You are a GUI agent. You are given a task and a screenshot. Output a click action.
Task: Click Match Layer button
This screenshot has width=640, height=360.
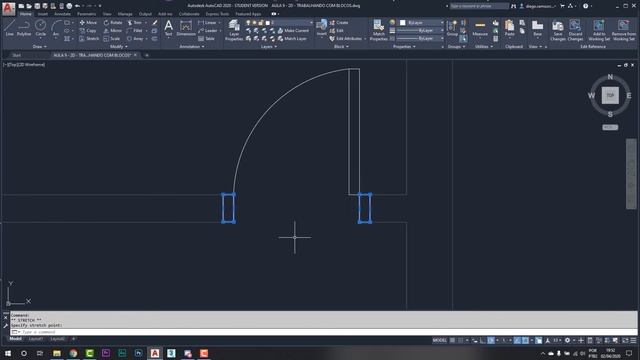[x=292, y=38]
